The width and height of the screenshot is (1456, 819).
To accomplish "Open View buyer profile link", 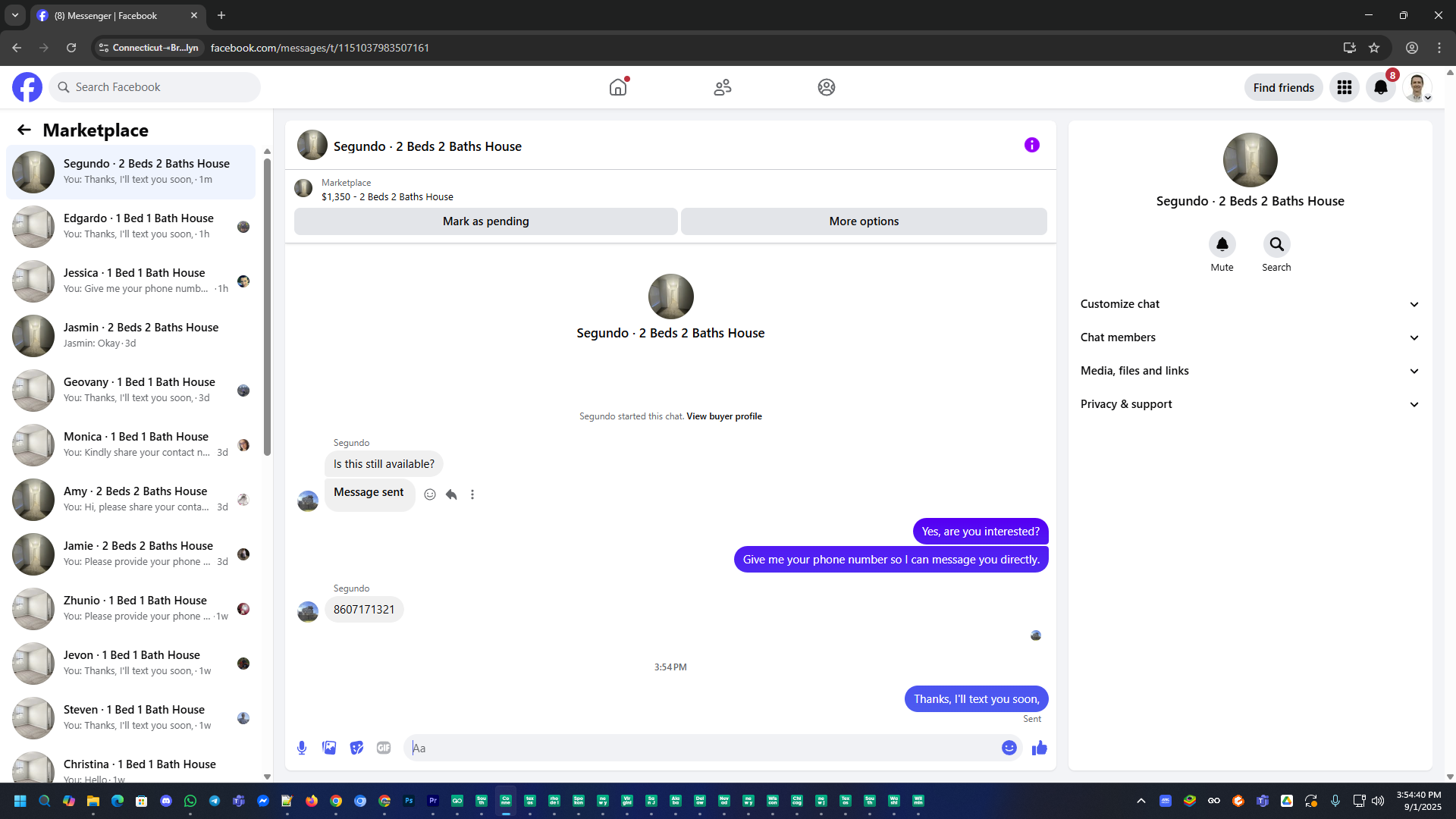I will click(x=723, y=416).
